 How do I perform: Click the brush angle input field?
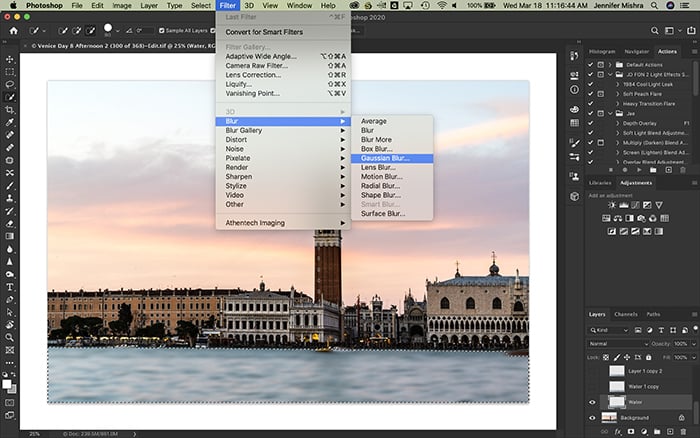(x=145, y=31)
